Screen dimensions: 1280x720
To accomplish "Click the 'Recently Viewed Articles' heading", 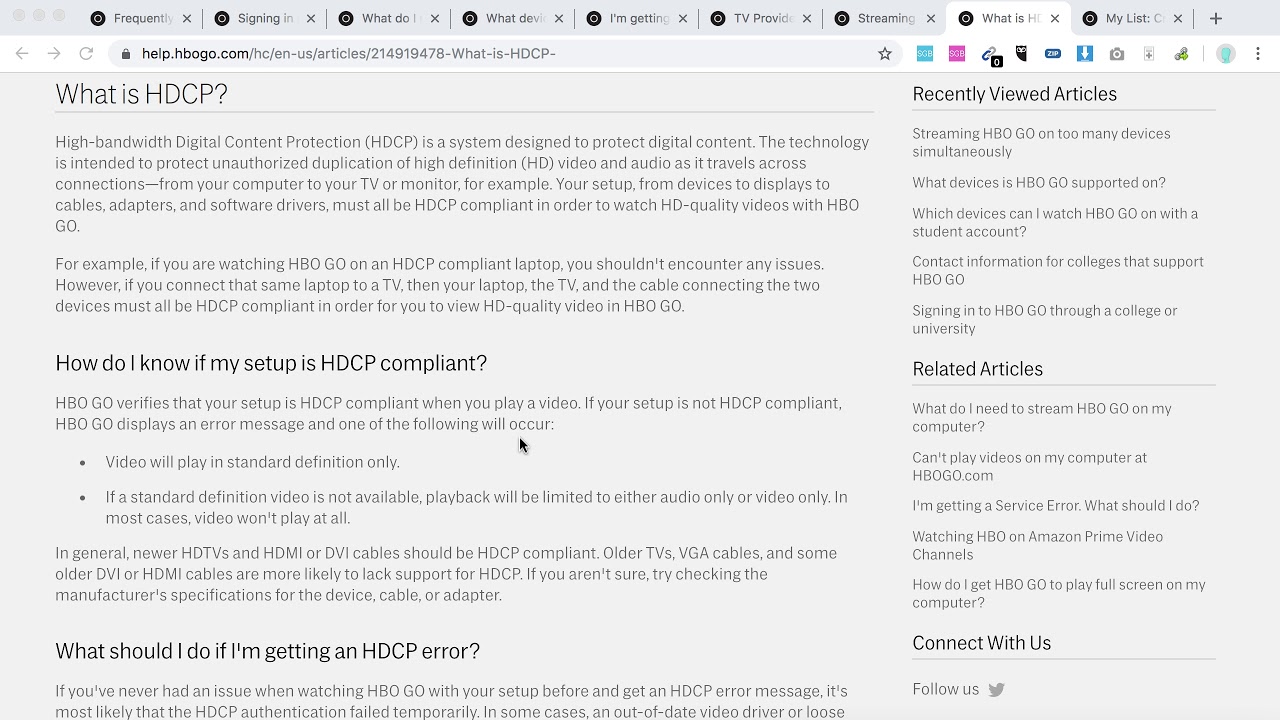I will tap(1015, 94).
